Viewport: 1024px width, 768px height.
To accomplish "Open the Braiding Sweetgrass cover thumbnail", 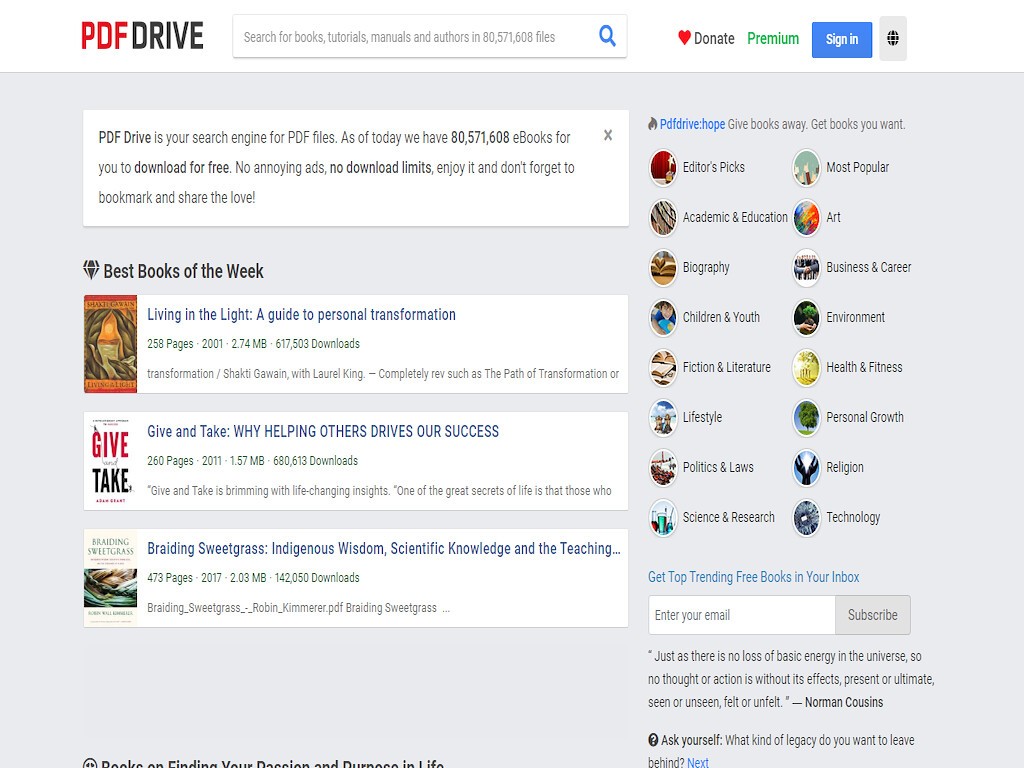I will [110, 578].
